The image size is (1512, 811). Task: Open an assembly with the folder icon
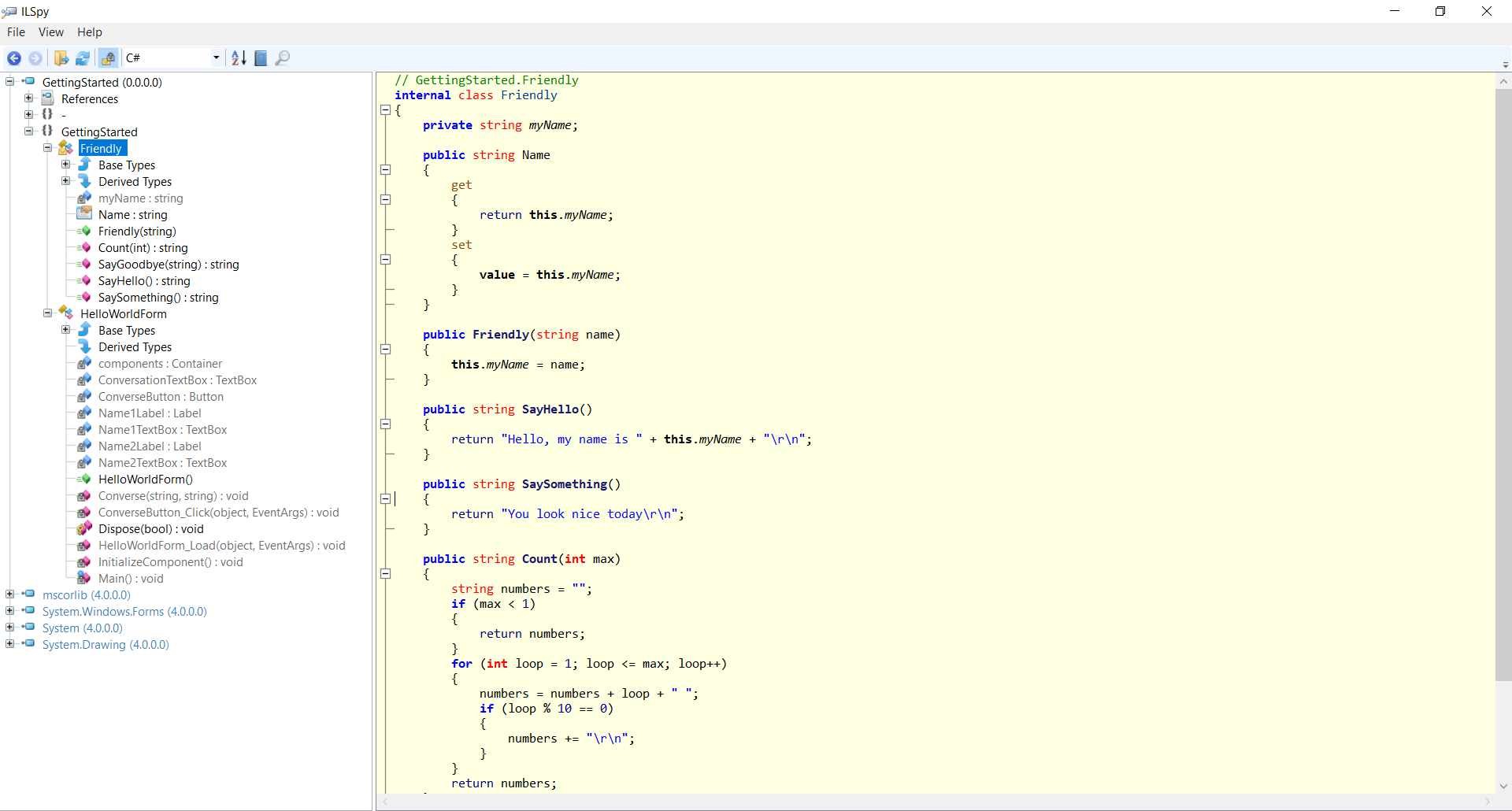[x=61, y=58]
